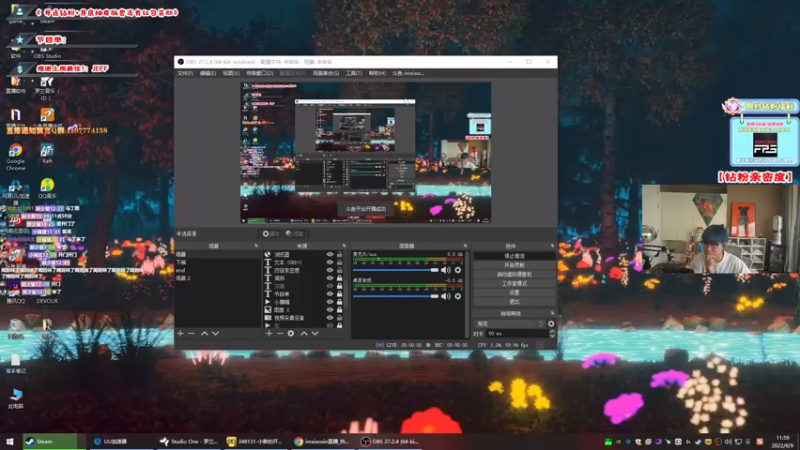Screen dimensions: 800x450
Task: Switch to Steam in the taskbar
Action: click(x=50, y=441)
